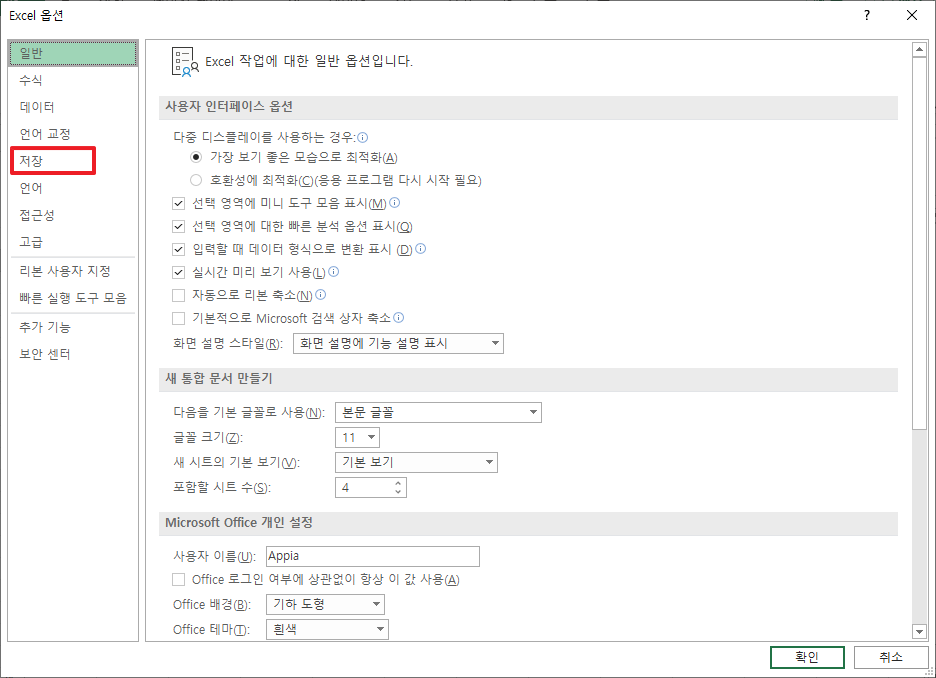
Task: Select 가장 보기 좋은 모습으로 최적화 radio button
Action: (x=196, y=158)
